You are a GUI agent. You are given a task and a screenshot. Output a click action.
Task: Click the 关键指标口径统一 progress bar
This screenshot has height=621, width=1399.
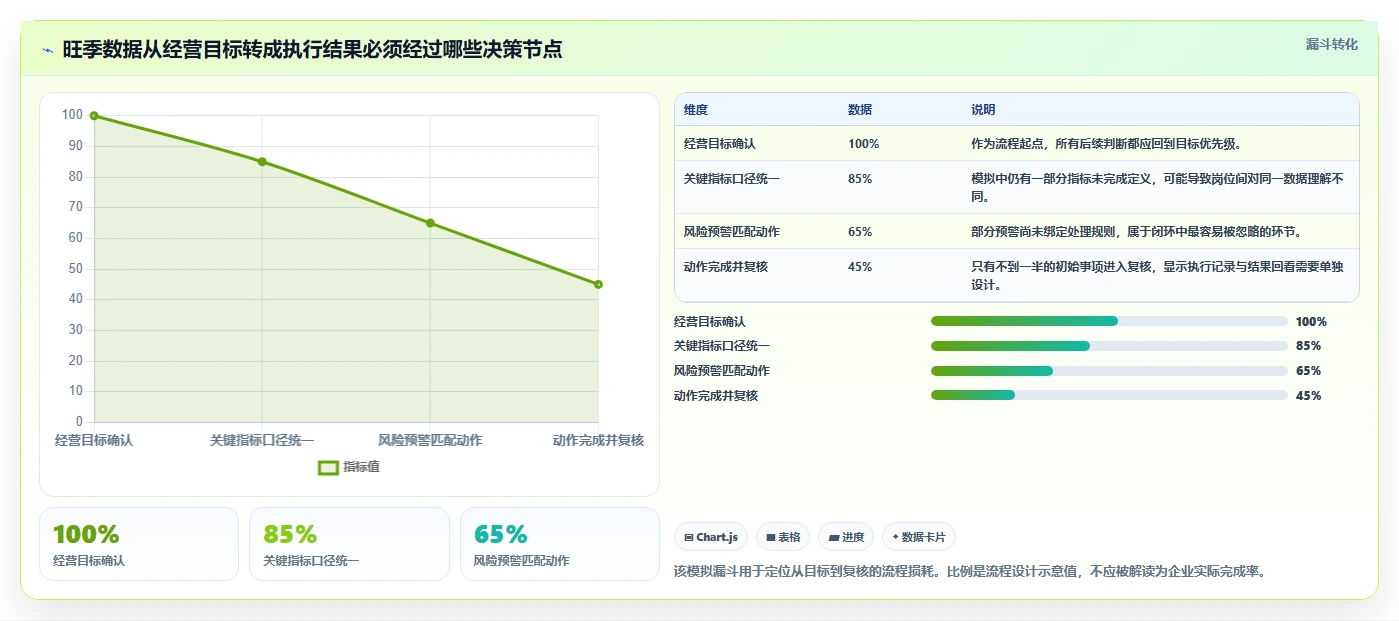pos(1109,346)
